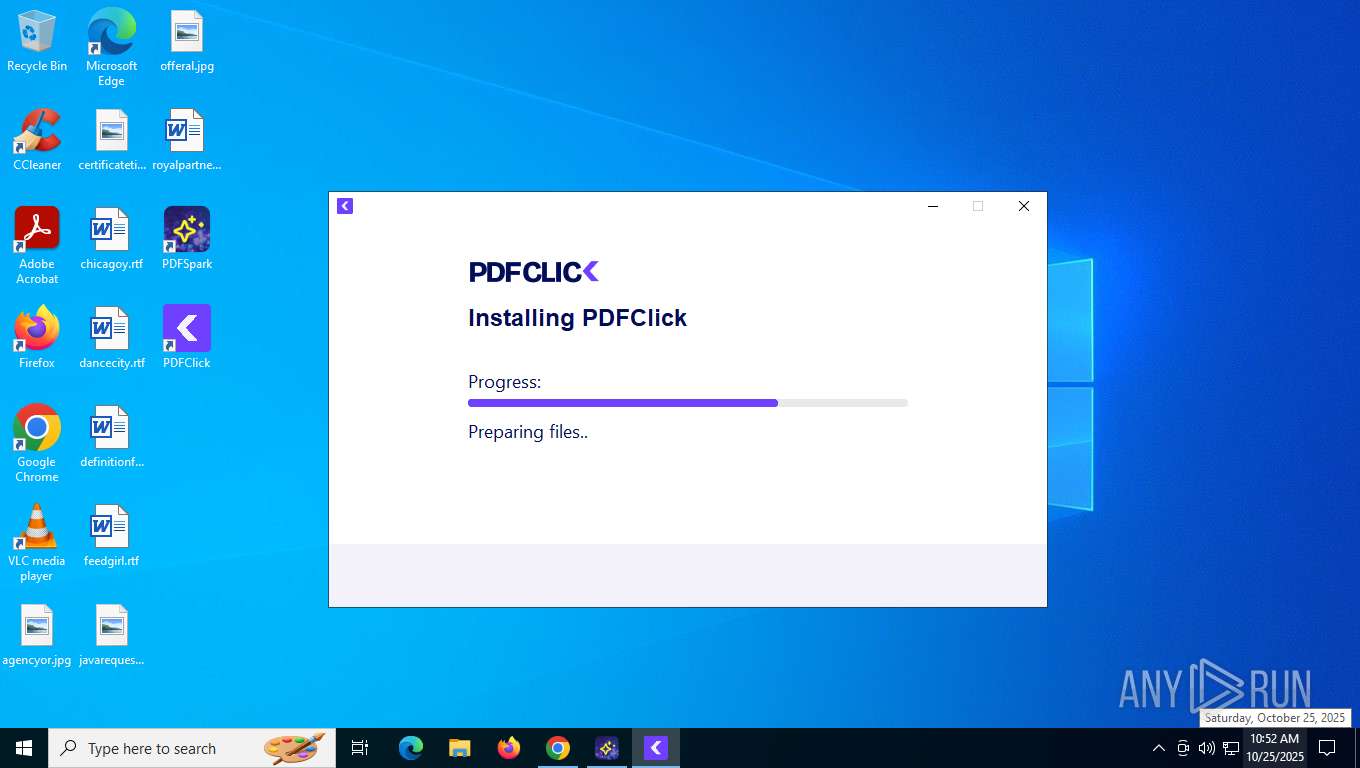
Task: Select the feedgirl.rtf document icon
Action: pos(111,536)
